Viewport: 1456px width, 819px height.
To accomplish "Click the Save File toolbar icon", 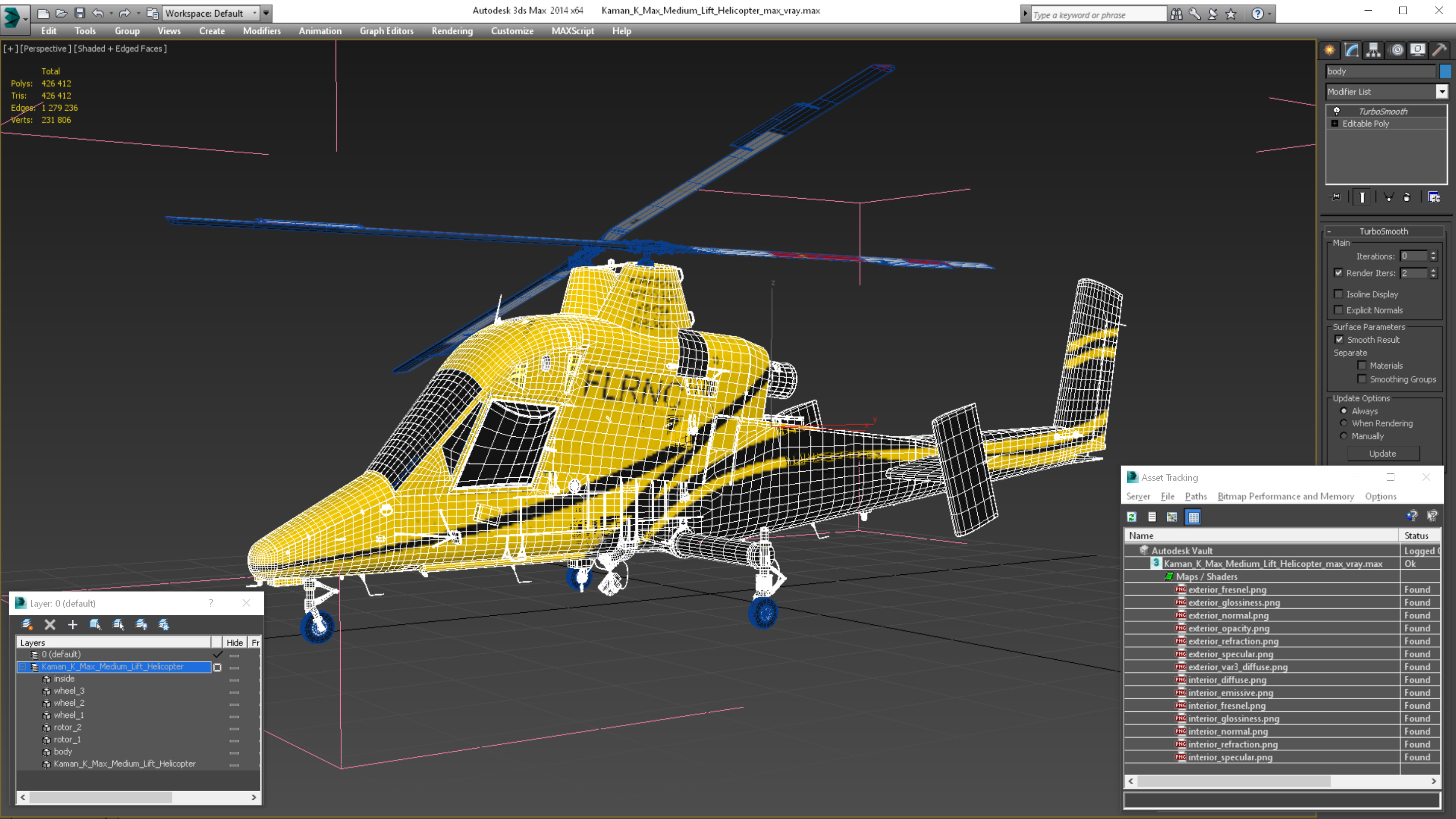I will [x=80, y=13].
